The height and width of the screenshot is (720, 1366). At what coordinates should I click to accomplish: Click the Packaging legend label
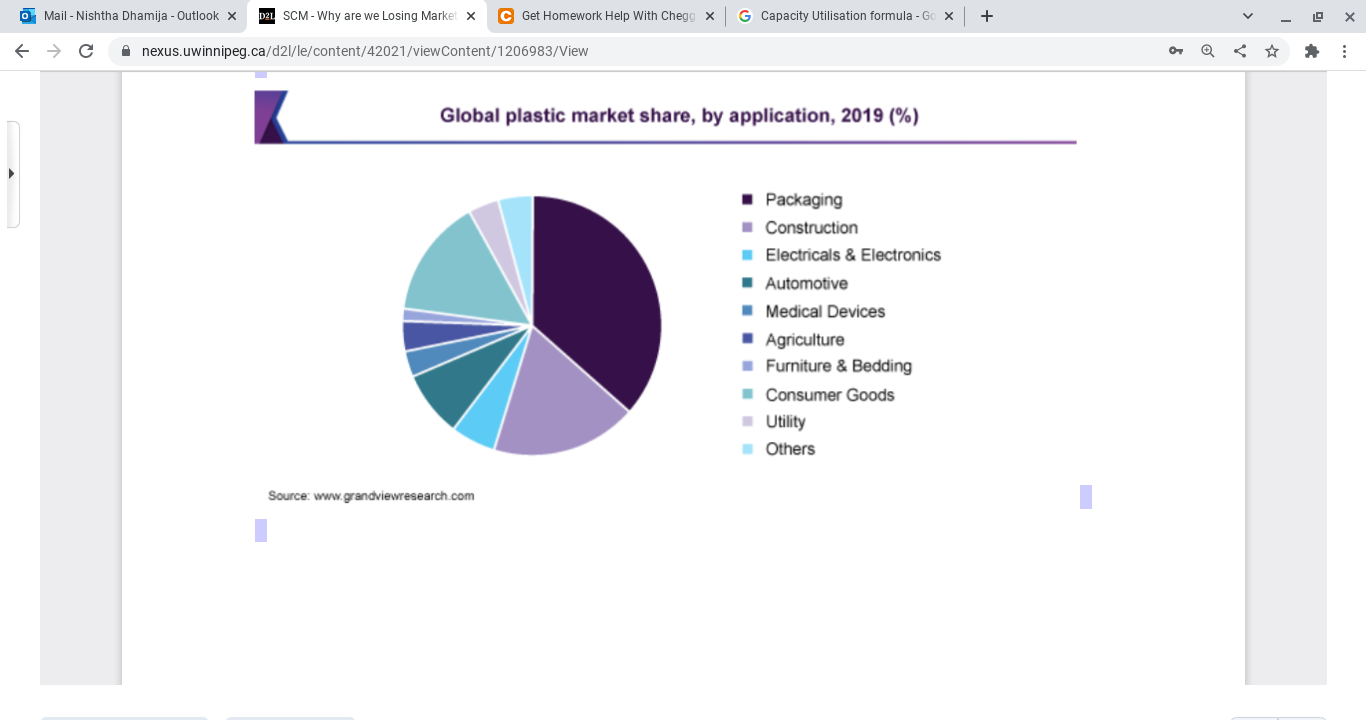pyautogui.click(x=804, y=200)
